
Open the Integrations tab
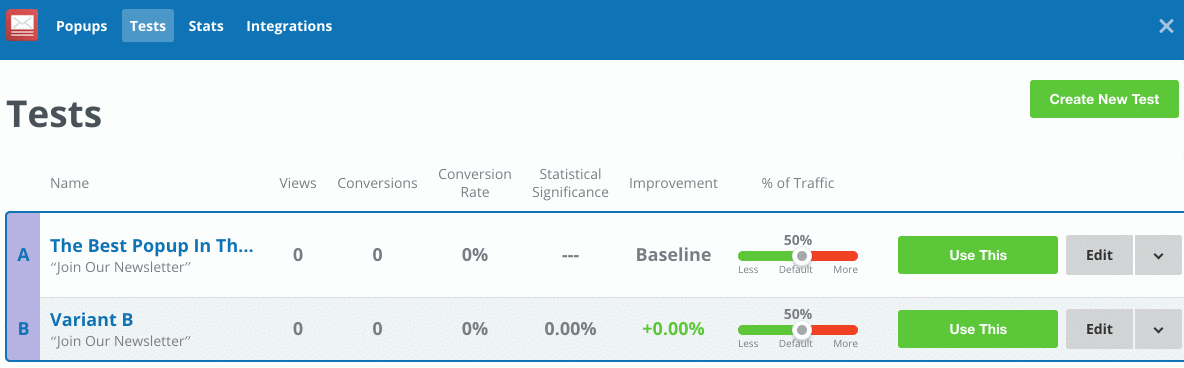pos(289,26)
